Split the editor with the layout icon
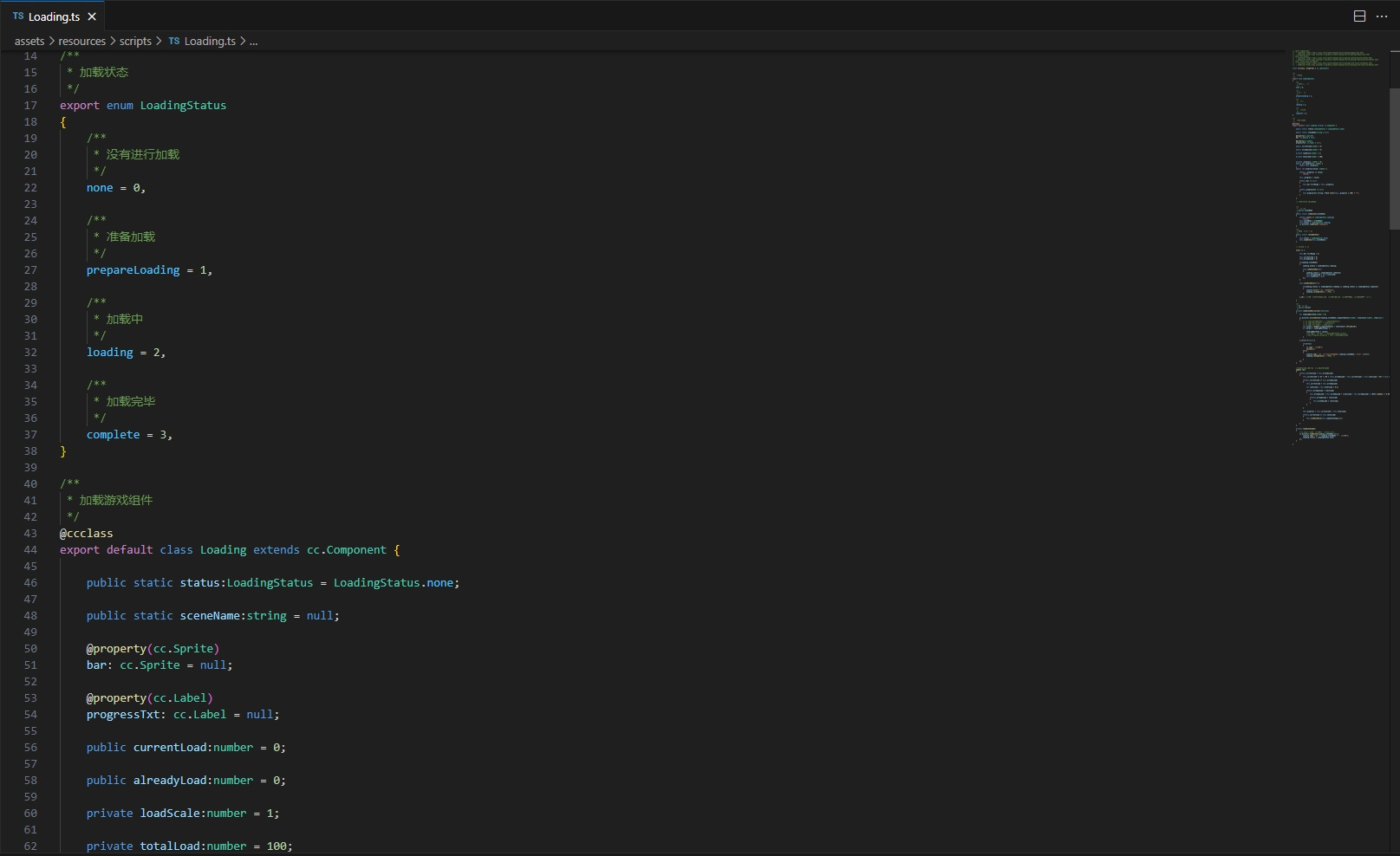The width and height of the screenshot is (1400, 856). pyautogui.click(x=1359, y=16)
